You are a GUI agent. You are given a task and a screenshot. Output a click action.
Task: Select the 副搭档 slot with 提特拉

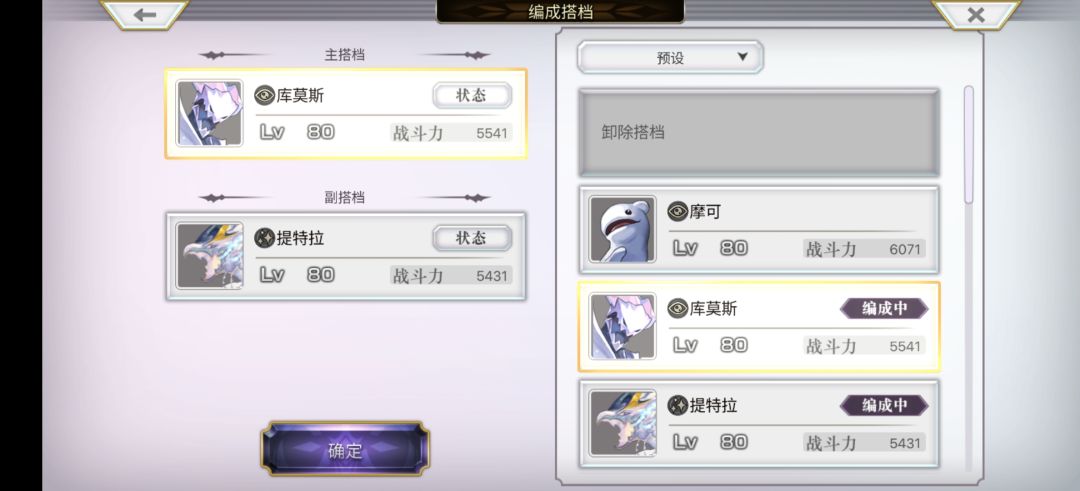coord(346,256)
